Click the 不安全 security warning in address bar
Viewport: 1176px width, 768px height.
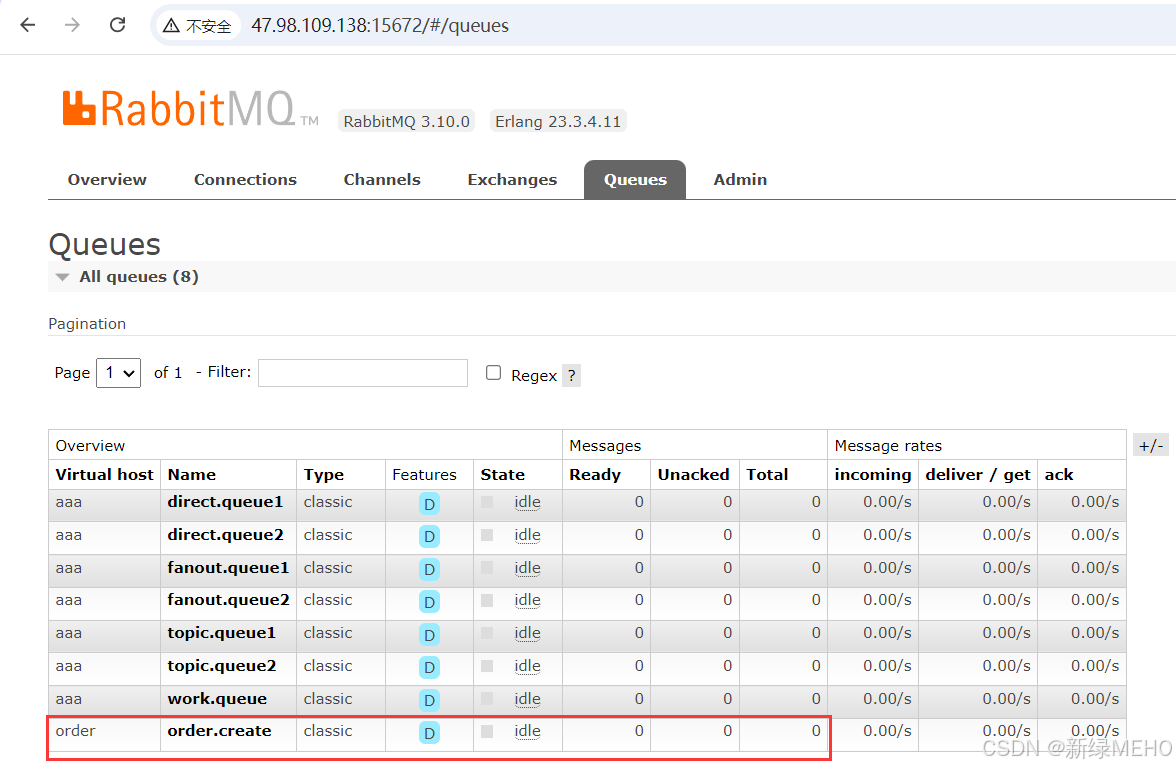click(197, 25)
